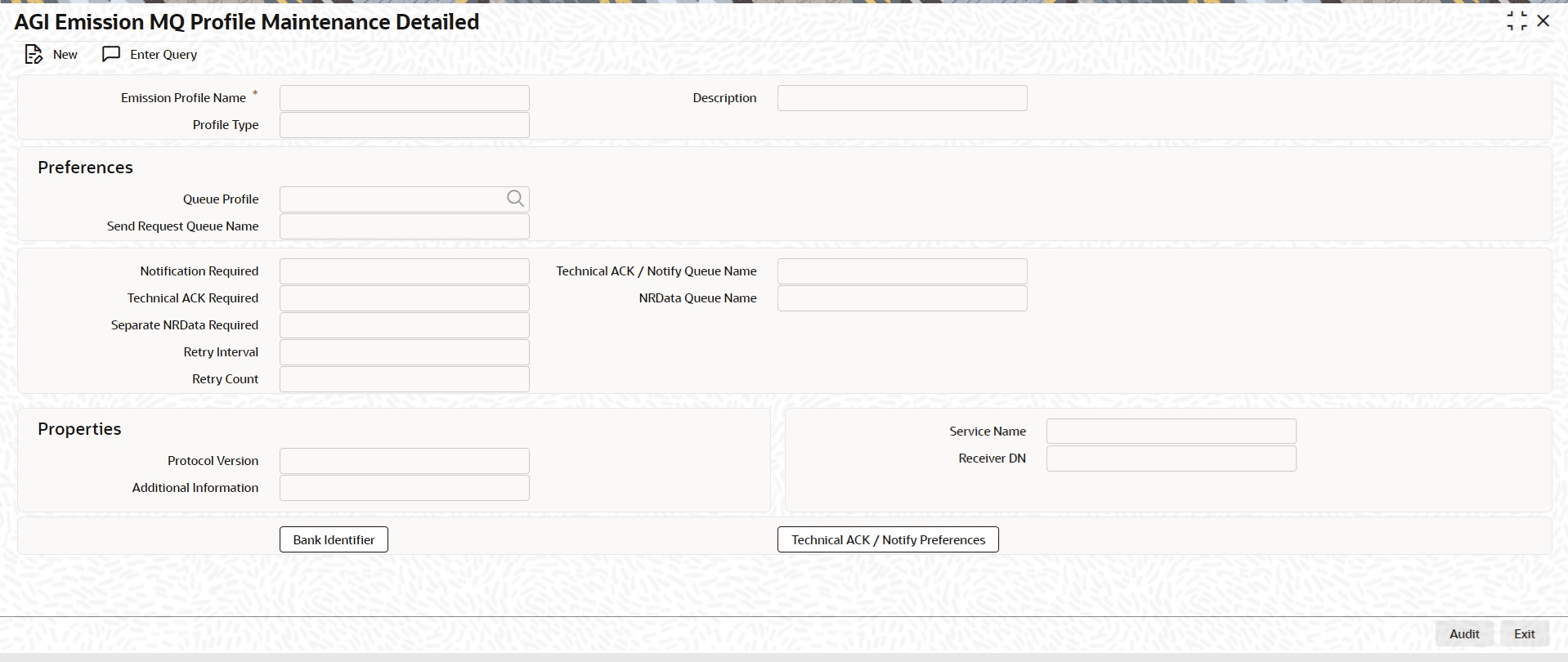Click the Profile Type label
The height and width of the screenshot is (662, 1568).
coord(226,125)
